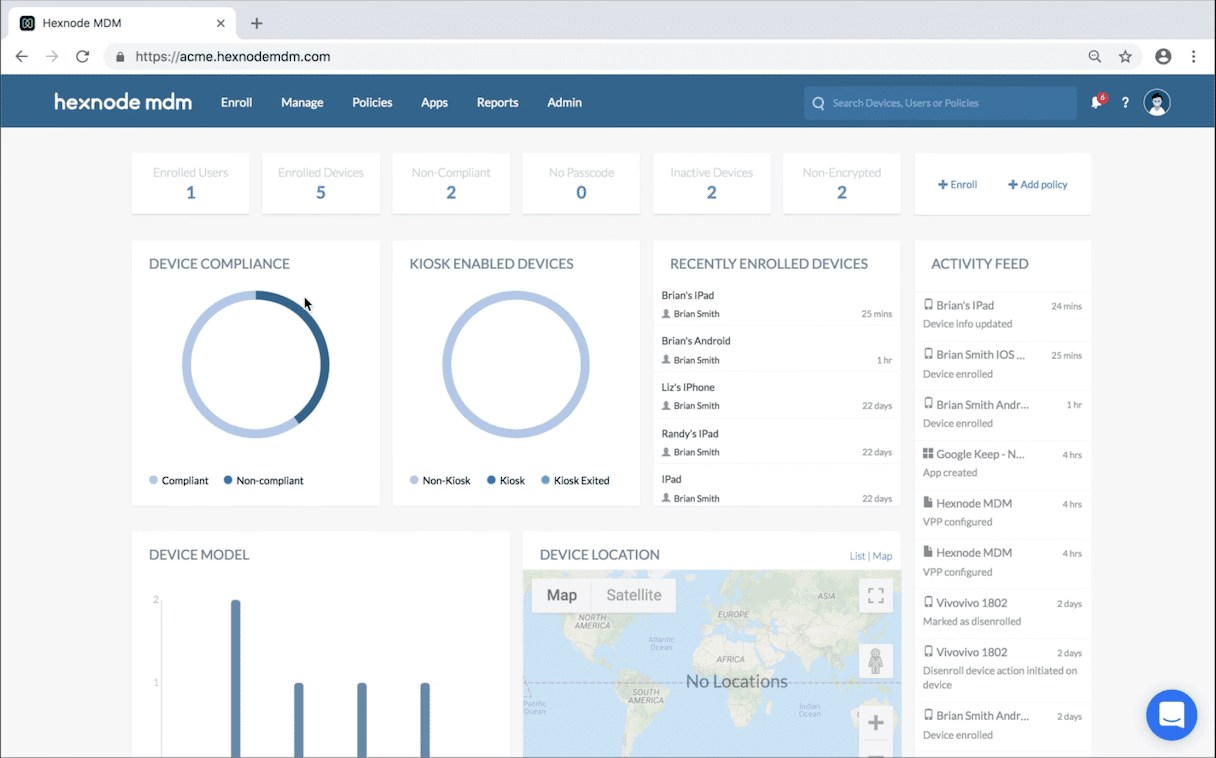The width and height of the screenshot is (1216, 758).
Task: Open Brian's IPad in recently enrolled devices
Action: coord(776,305)
